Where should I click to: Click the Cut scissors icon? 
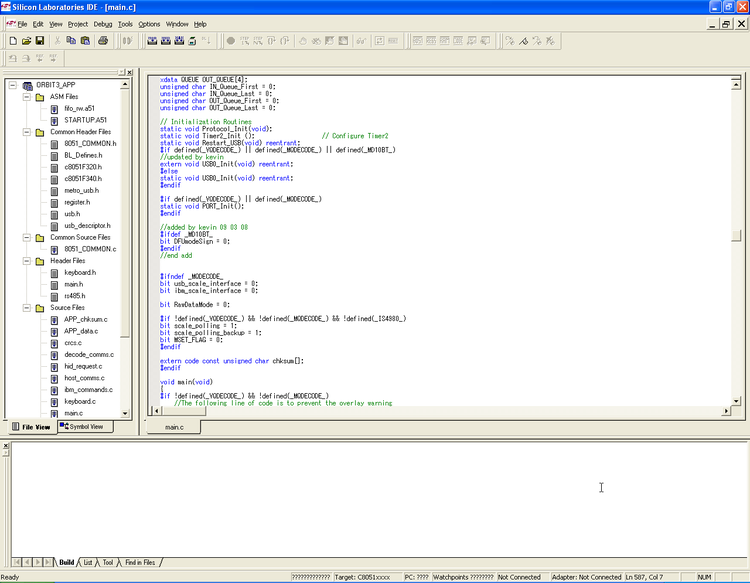58,41
